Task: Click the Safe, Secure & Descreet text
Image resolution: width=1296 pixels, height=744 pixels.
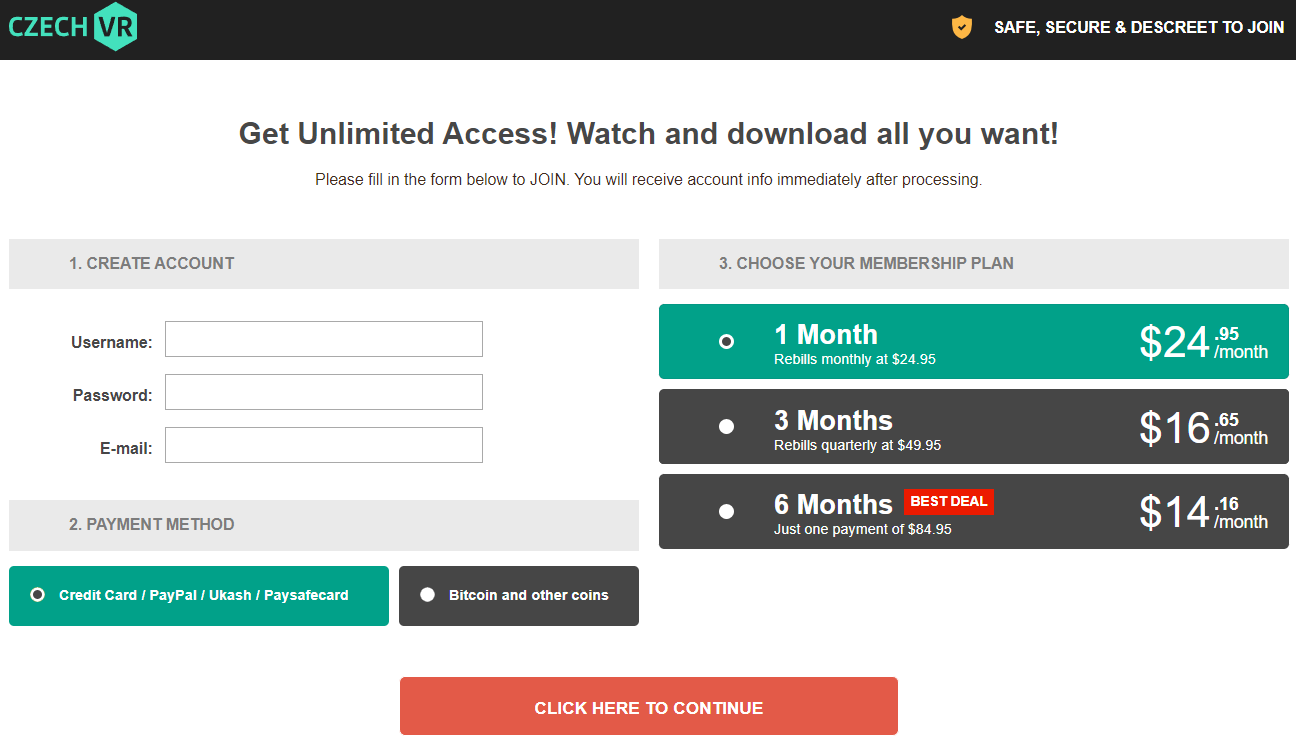Action: [x=1138, y=28]
